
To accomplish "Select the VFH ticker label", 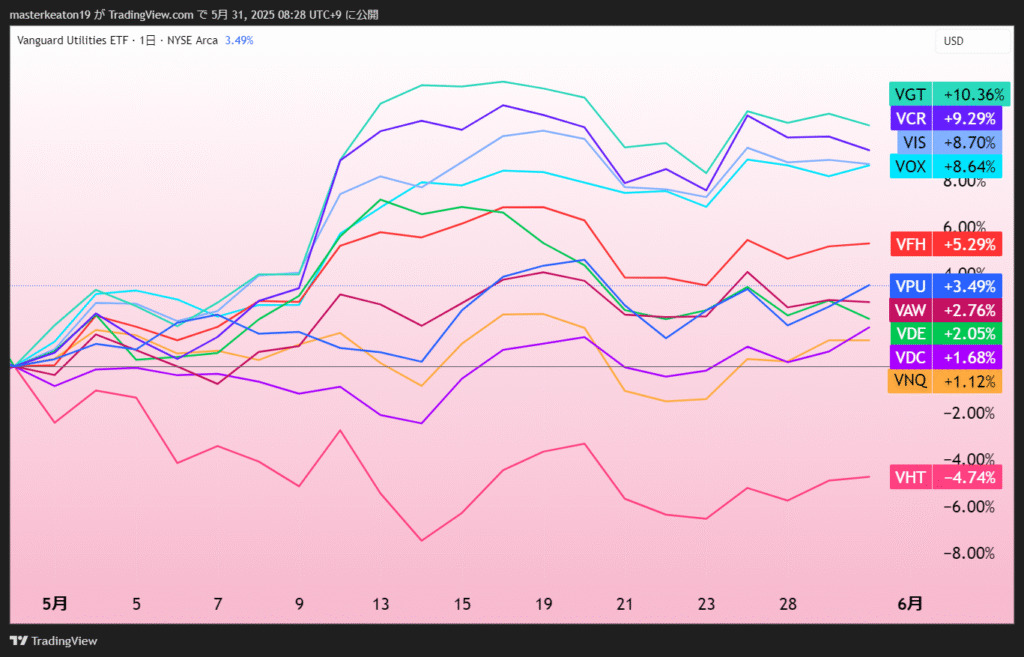I will 910,244.
